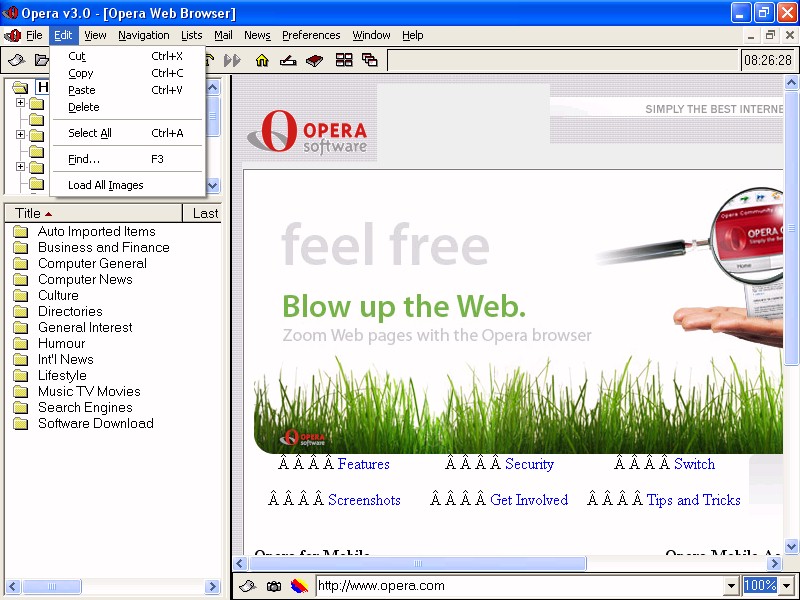Select the Lifestyle folder

[62, 376]
